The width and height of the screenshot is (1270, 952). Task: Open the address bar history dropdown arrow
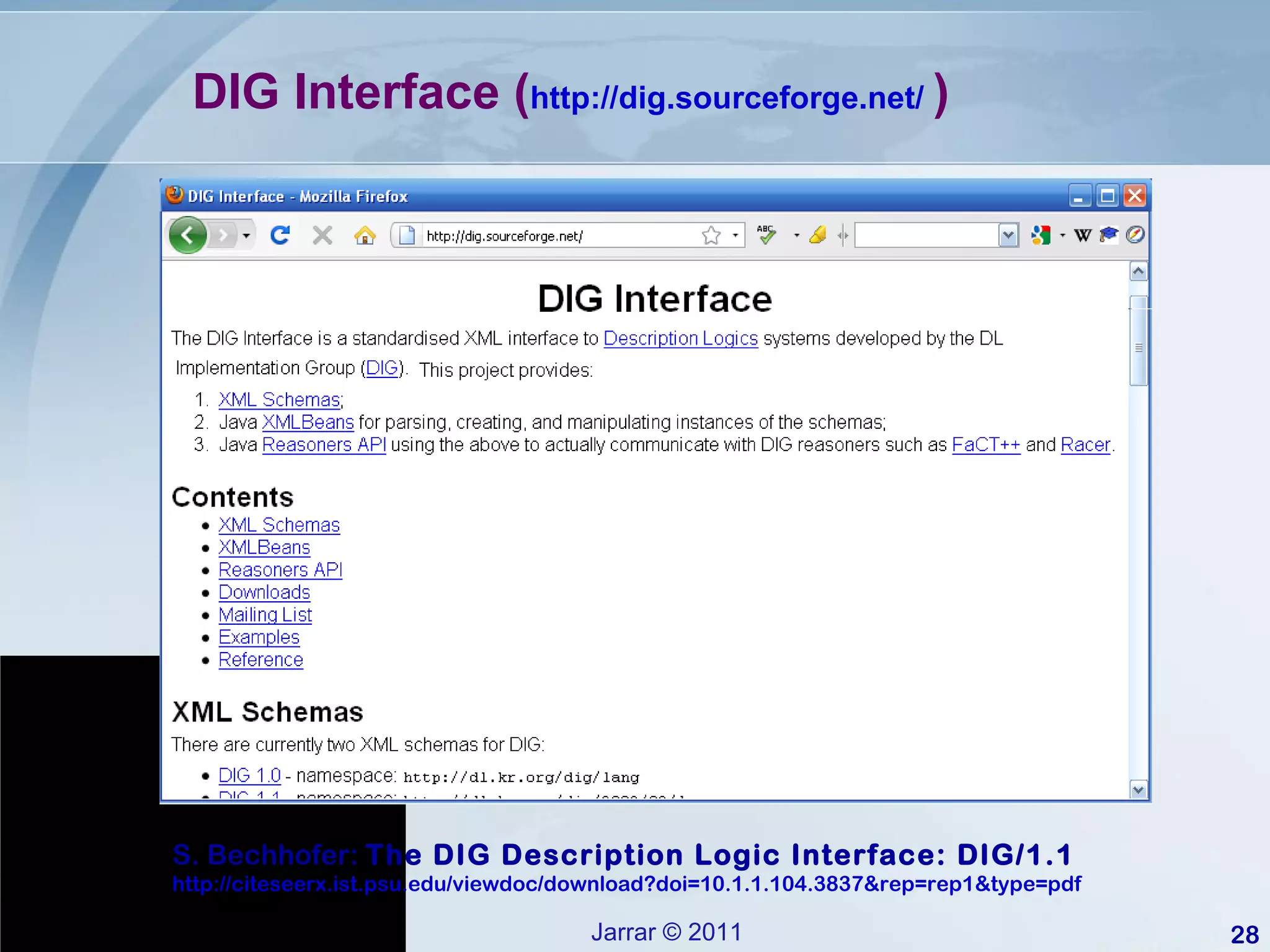pos(735,236)
